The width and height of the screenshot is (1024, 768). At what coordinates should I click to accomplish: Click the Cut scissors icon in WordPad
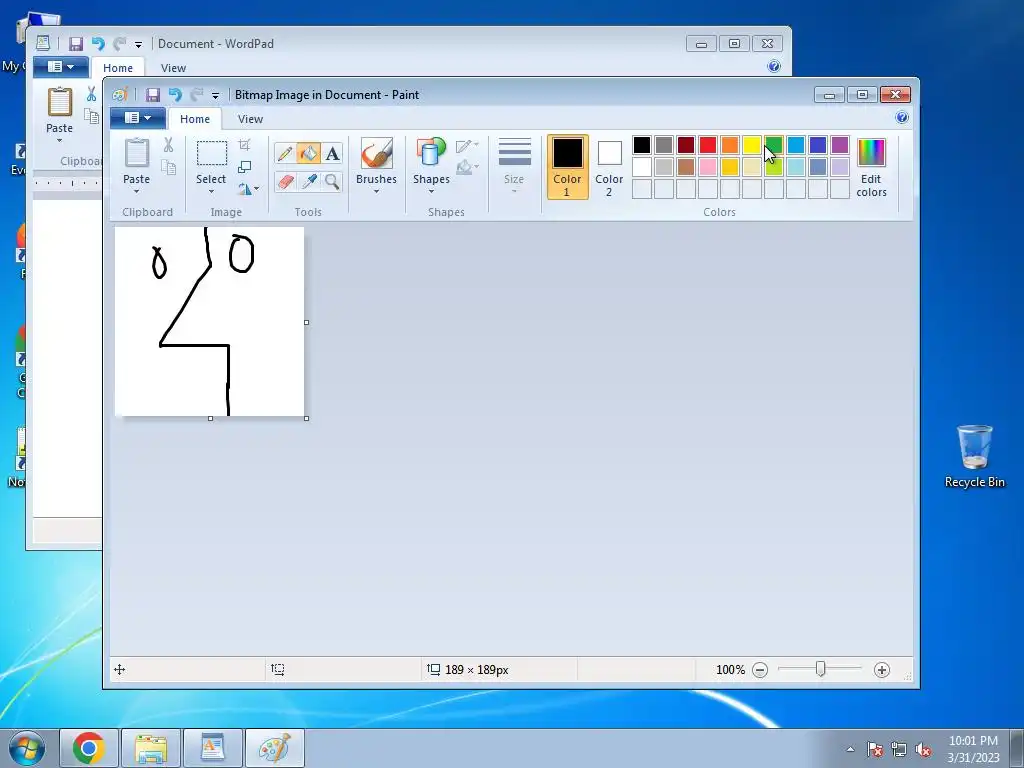pos(91,94)
